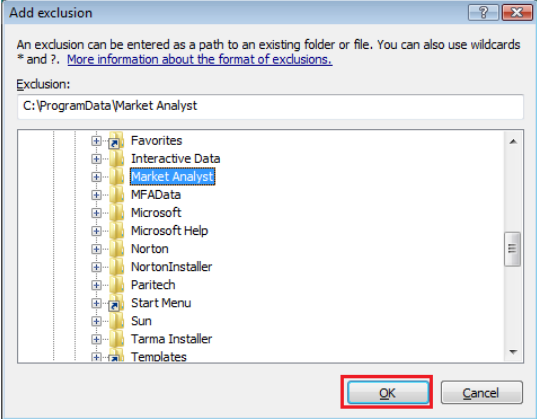Click the Tarma Installer folder icon

(x=117, y=339)
